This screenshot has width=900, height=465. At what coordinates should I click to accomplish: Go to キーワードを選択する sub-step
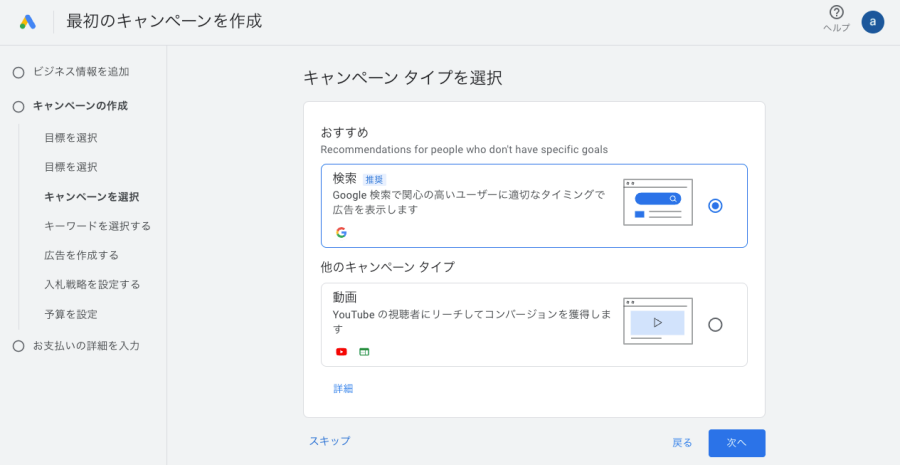tap(98, 226)
